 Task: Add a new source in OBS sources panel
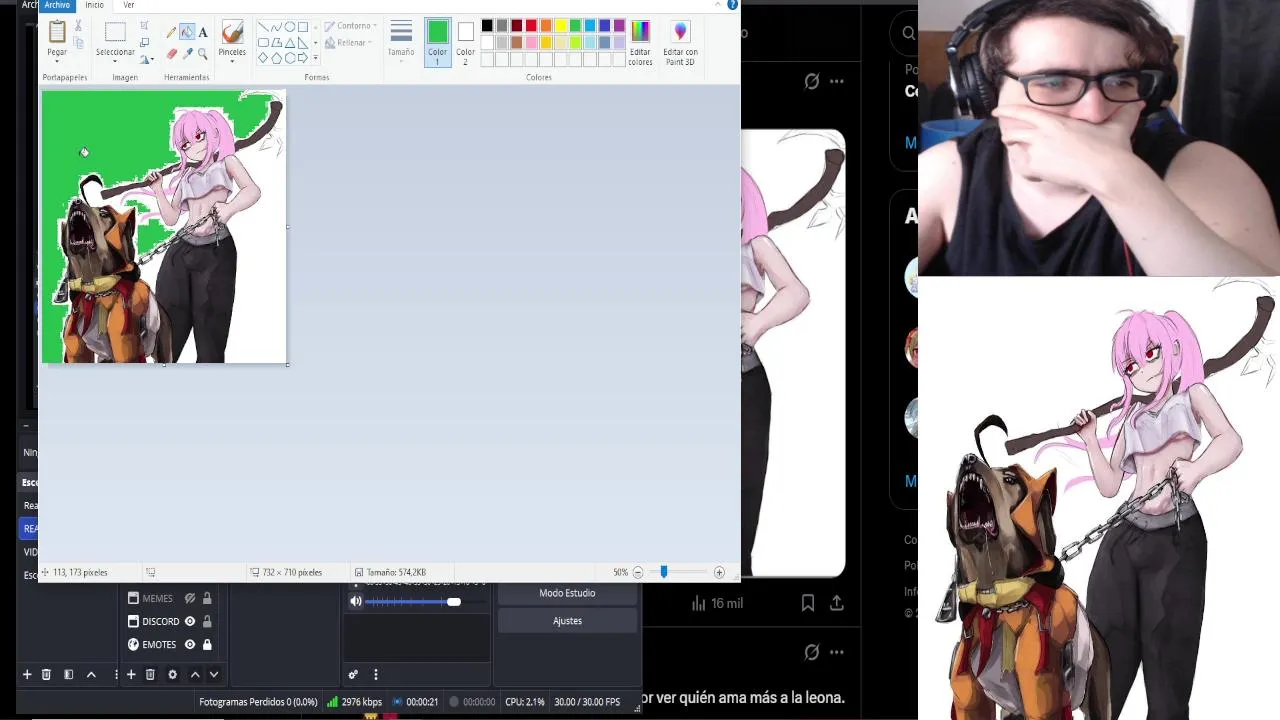(130, 675)
